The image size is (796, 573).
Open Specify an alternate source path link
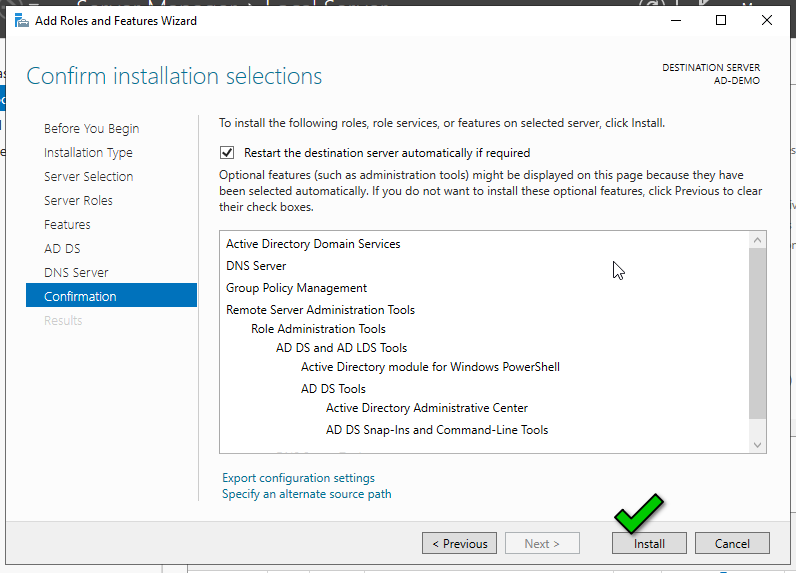click(306, 494)
